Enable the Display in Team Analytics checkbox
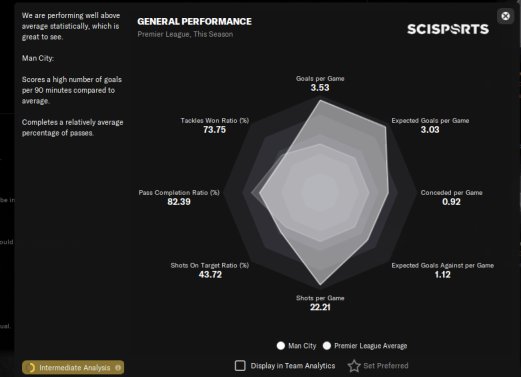 [240, 366]
